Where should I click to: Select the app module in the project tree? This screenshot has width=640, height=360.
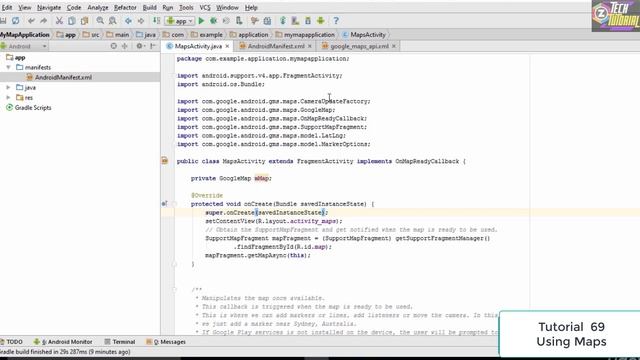click(x=16, y=58)
